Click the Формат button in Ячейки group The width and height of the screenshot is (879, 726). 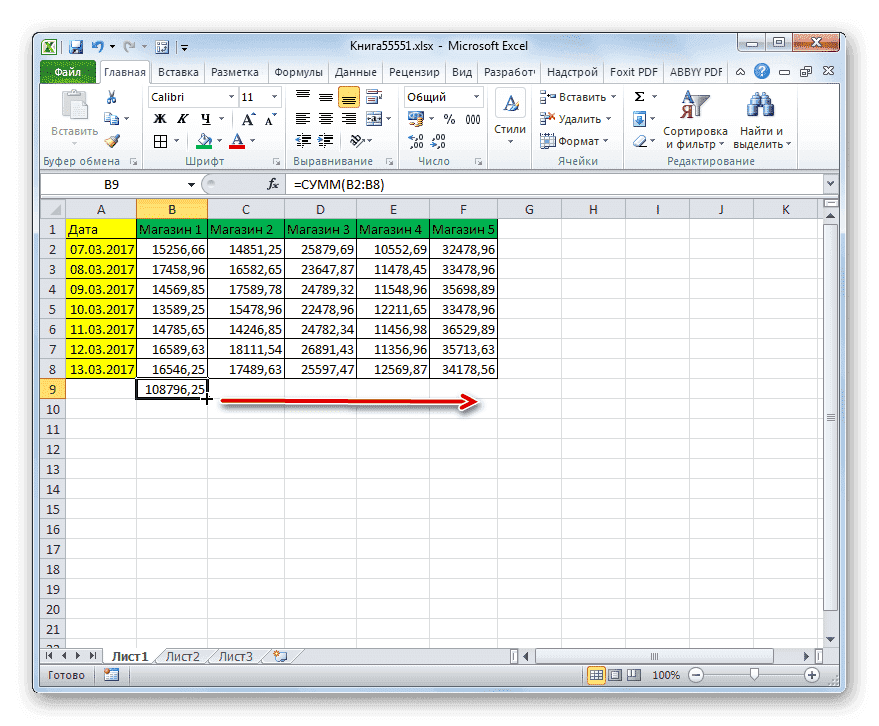click(577, 141)
